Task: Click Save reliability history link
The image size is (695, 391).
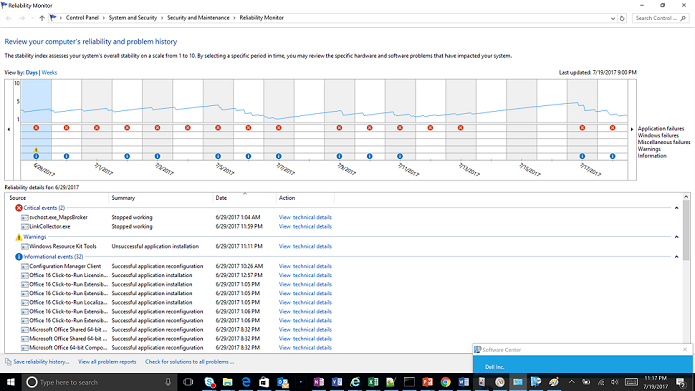Action: click(41, 362)
